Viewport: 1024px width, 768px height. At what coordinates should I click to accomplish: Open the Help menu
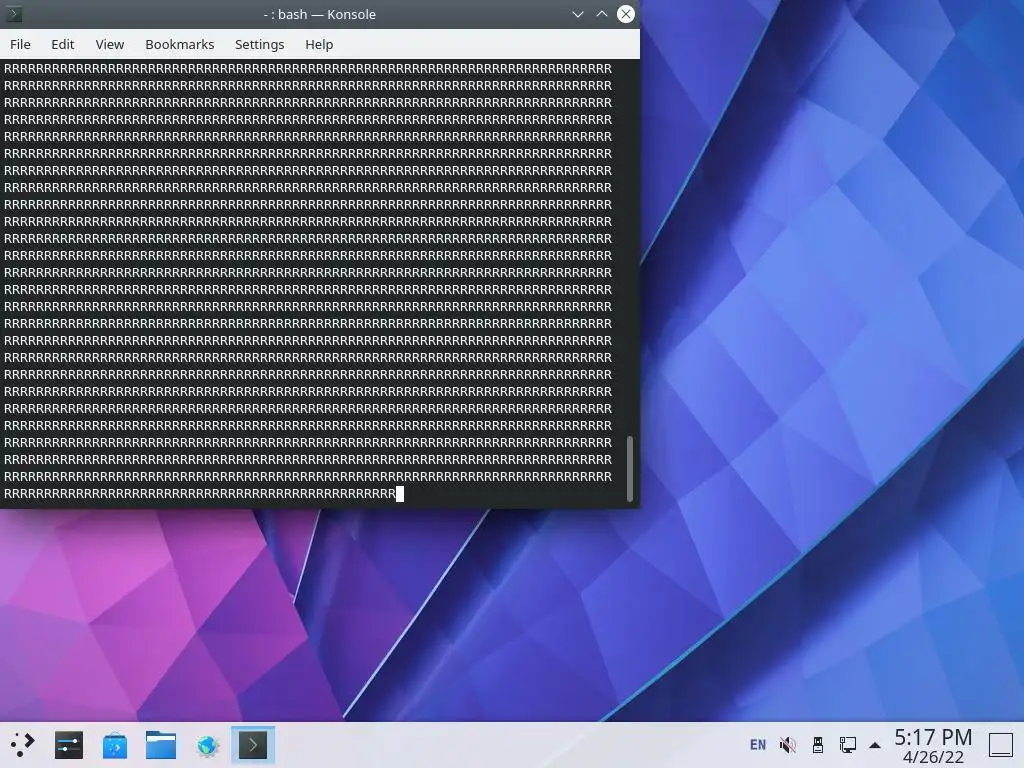(319, 44)
